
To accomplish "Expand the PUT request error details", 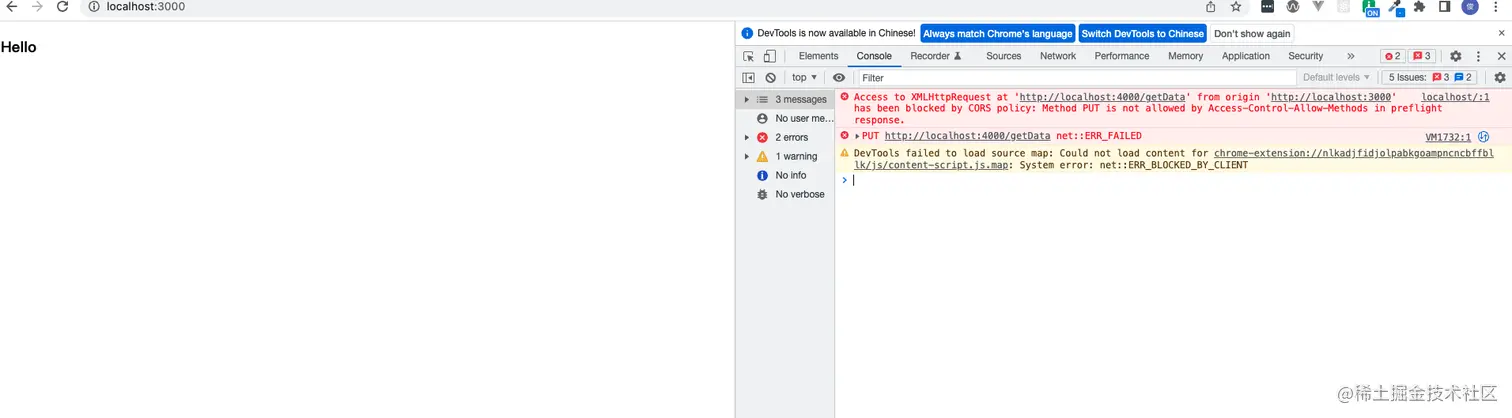I will coord(857,136).
